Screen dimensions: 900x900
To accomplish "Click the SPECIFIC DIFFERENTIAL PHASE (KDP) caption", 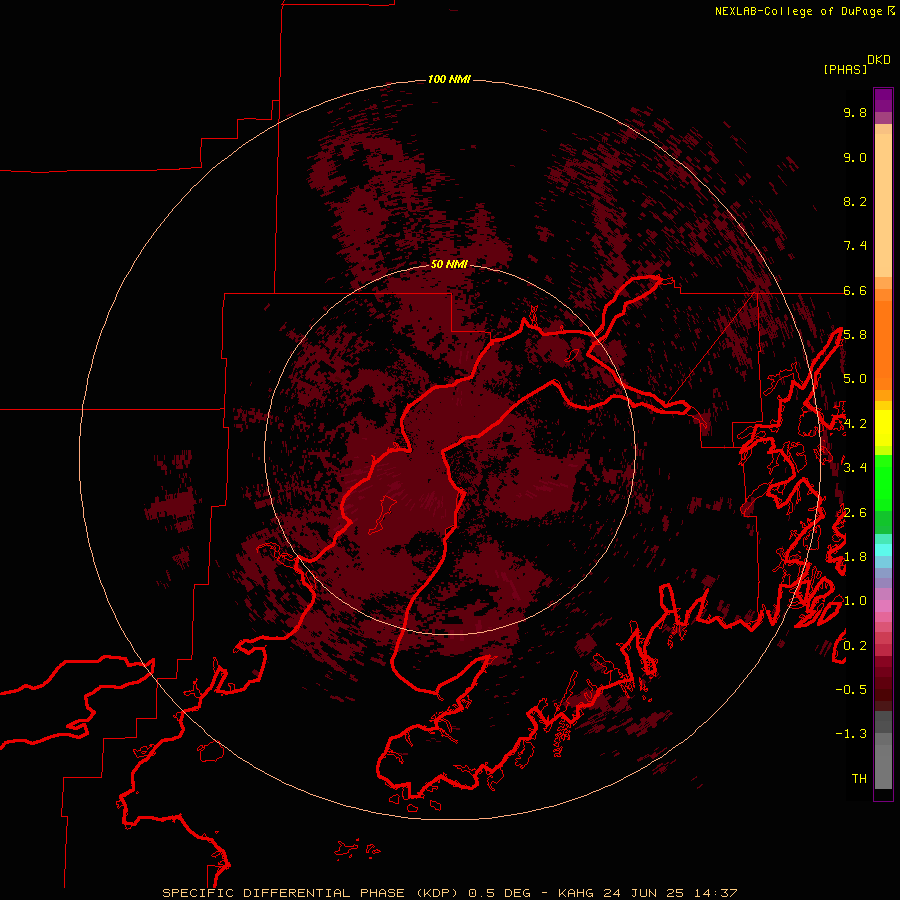I will tap(312, 893).
